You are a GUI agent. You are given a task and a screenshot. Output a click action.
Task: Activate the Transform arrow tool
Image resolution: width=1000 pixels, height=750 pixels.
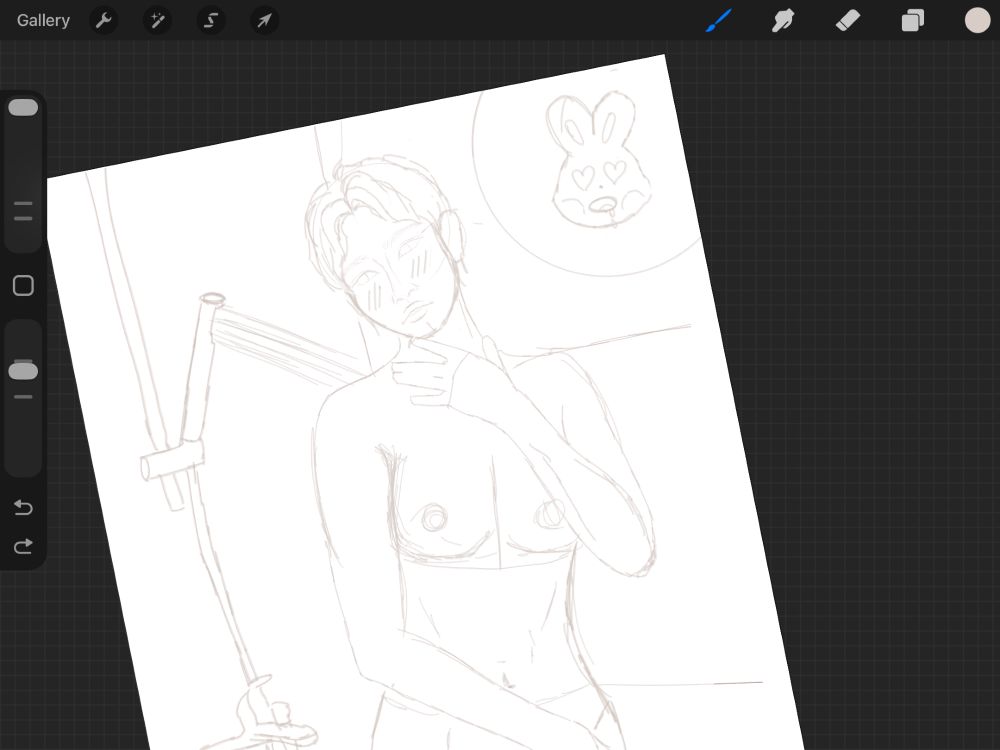[x=264, y=20]
